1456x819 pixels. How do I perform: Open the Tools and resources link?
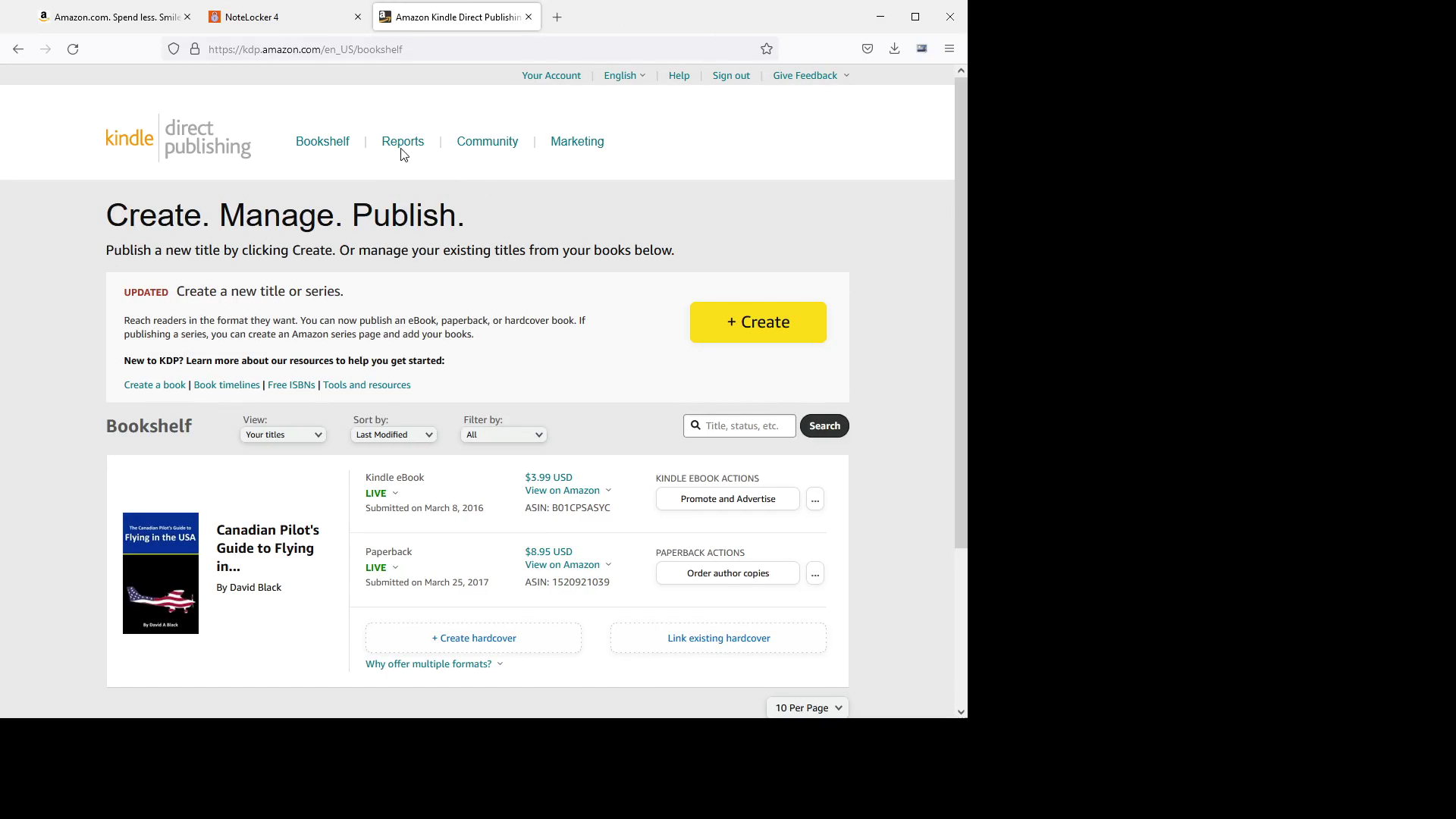pyautogui.click(x=367, y=385)
